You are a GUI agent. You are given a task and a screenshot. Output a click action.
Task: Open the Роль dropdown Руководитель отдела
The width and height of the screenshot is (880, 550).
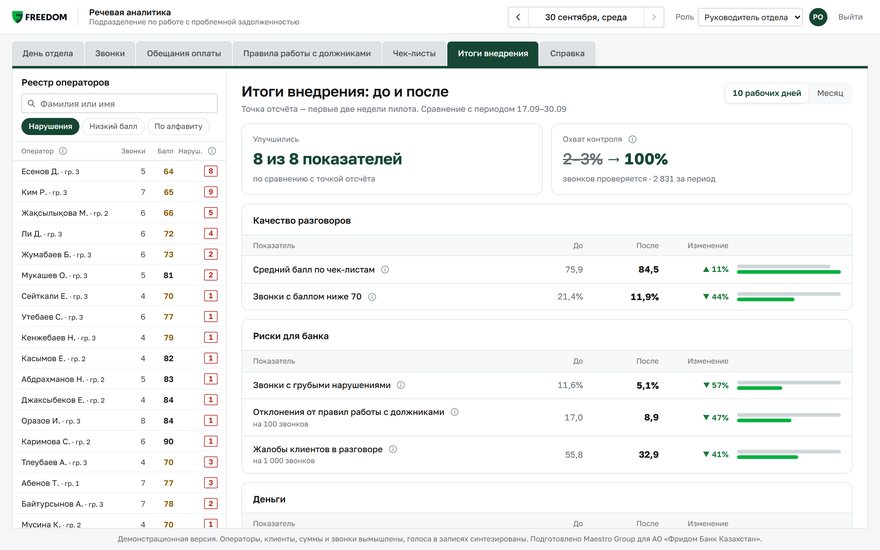pyautogui.click(x=750, y=17)
